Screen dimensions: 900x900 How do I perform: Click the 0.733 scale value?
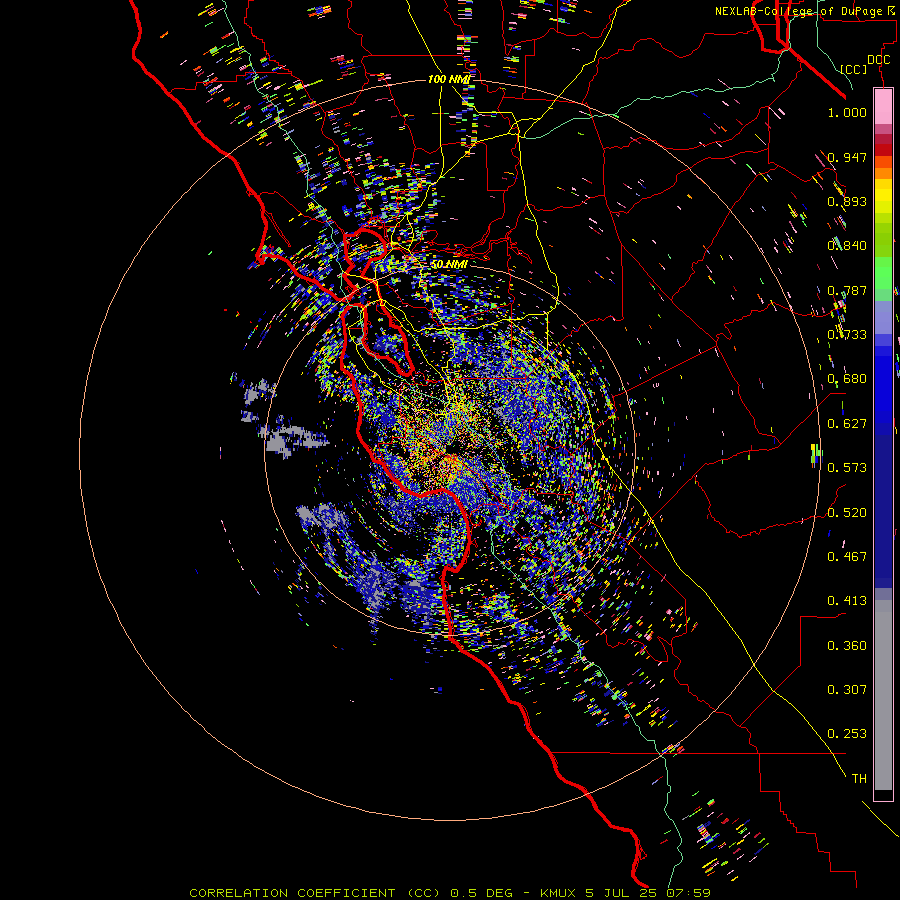click(847, 335)
